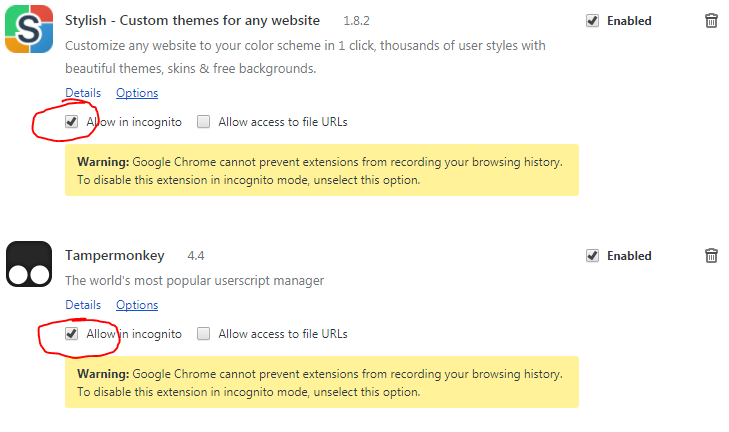This screenshot has height=432, width=729.
Task: Remove Stylish using its trash icon
Action: (711, 20)
